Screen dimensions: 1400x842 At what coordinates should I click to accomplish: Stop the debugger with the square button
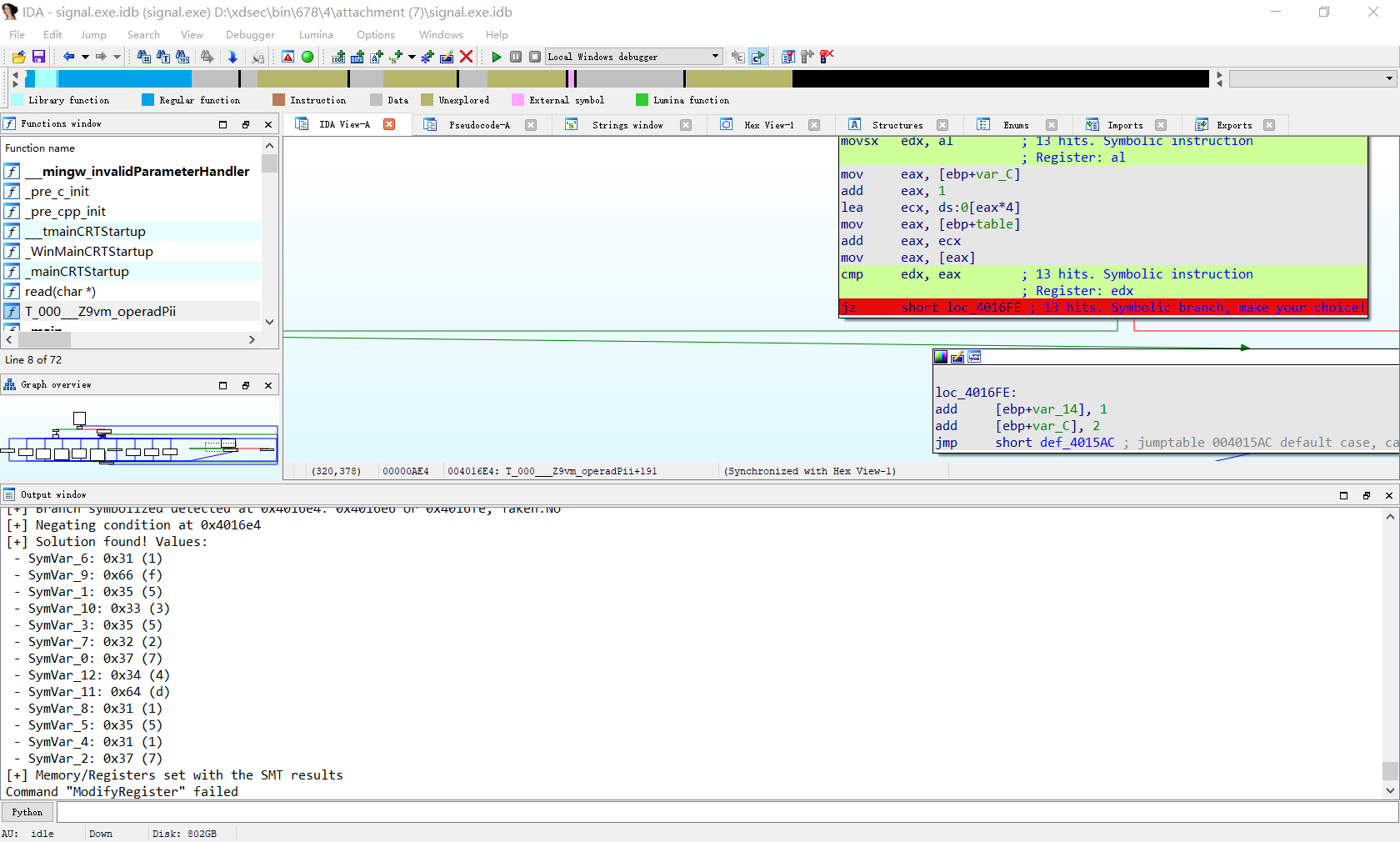tap(535, 57)
